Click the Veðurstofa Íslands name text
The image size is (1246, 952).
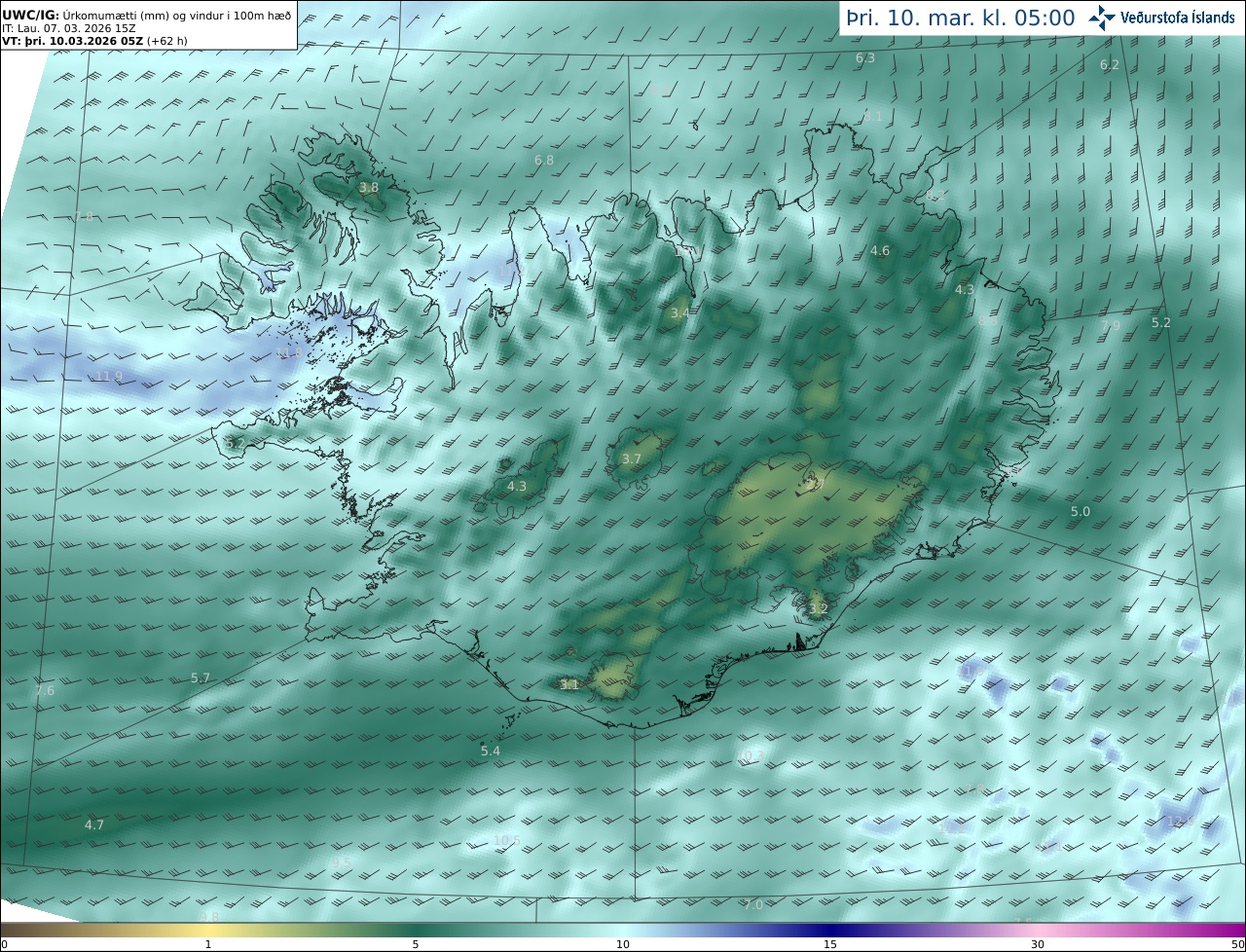tap(1177, 18)
